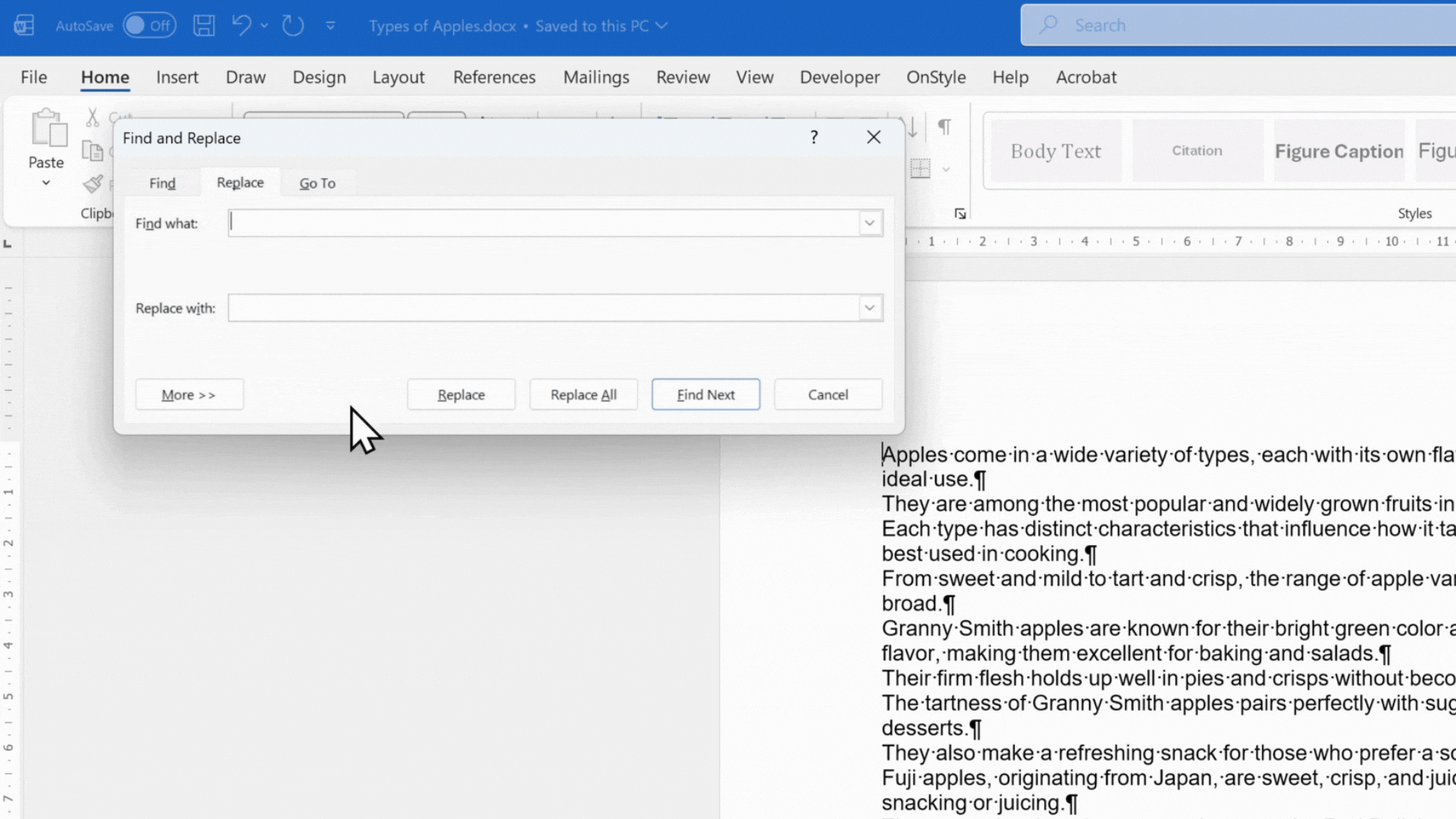Click the Find what text field

point(543,223)
